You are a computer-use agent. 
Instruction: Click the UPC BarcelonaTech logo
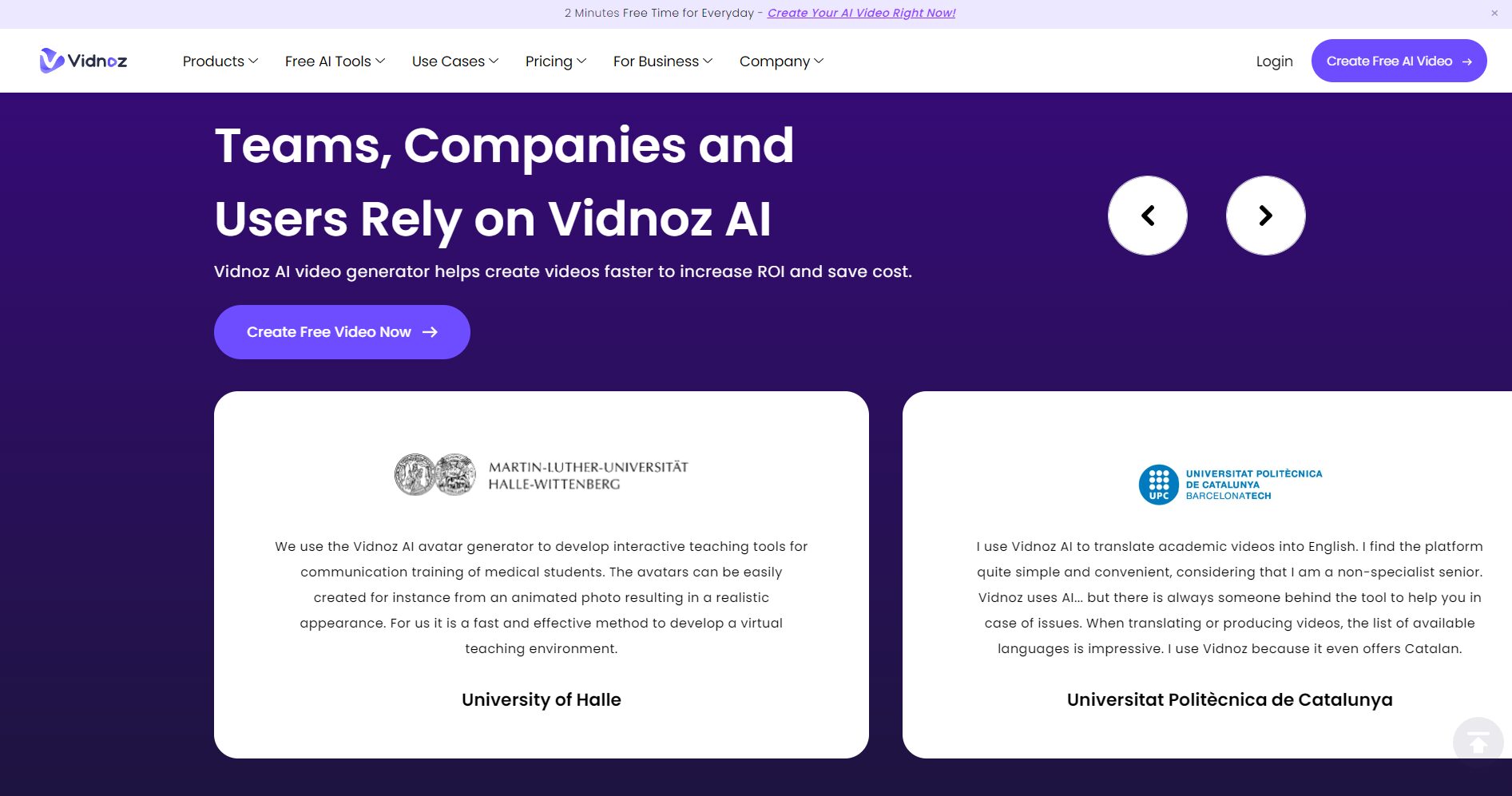pyautogui.click(x=1230, y=485)
